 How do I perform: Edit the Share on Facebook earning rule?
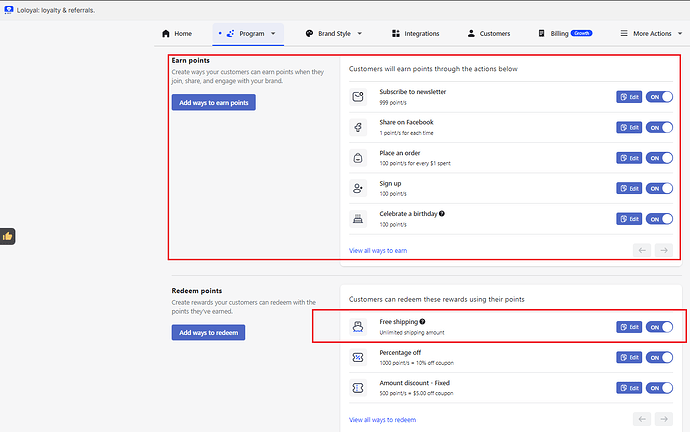point(629,128)
